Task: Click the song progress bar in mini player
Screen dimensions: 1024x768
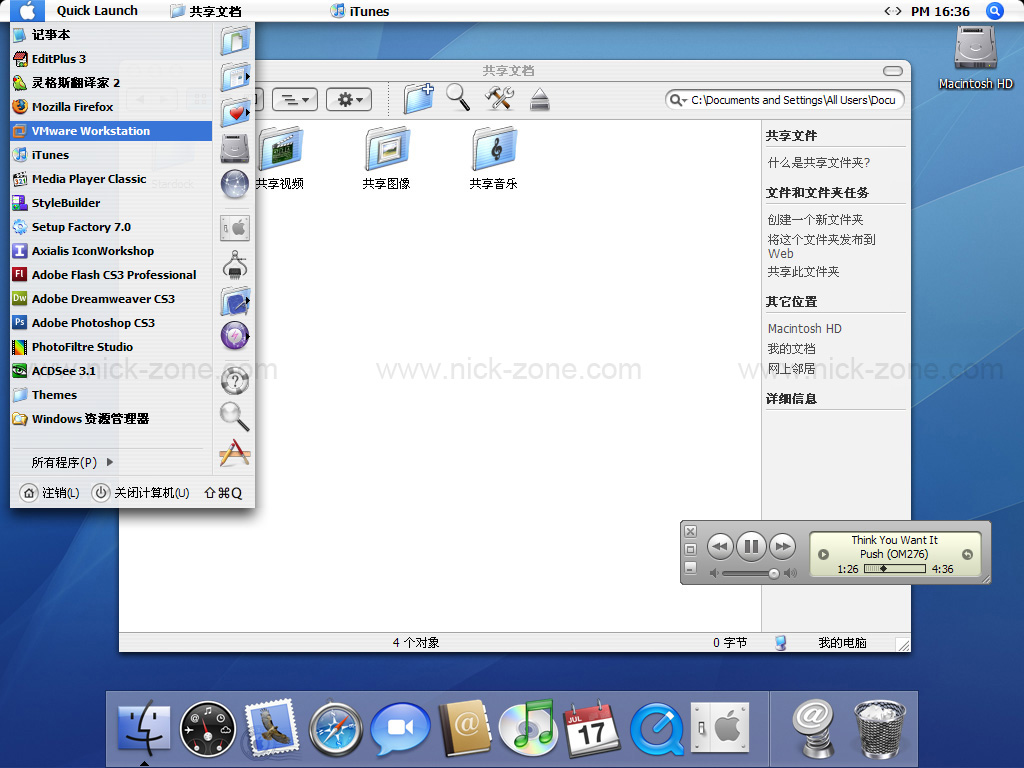Action: click(895, 569)
